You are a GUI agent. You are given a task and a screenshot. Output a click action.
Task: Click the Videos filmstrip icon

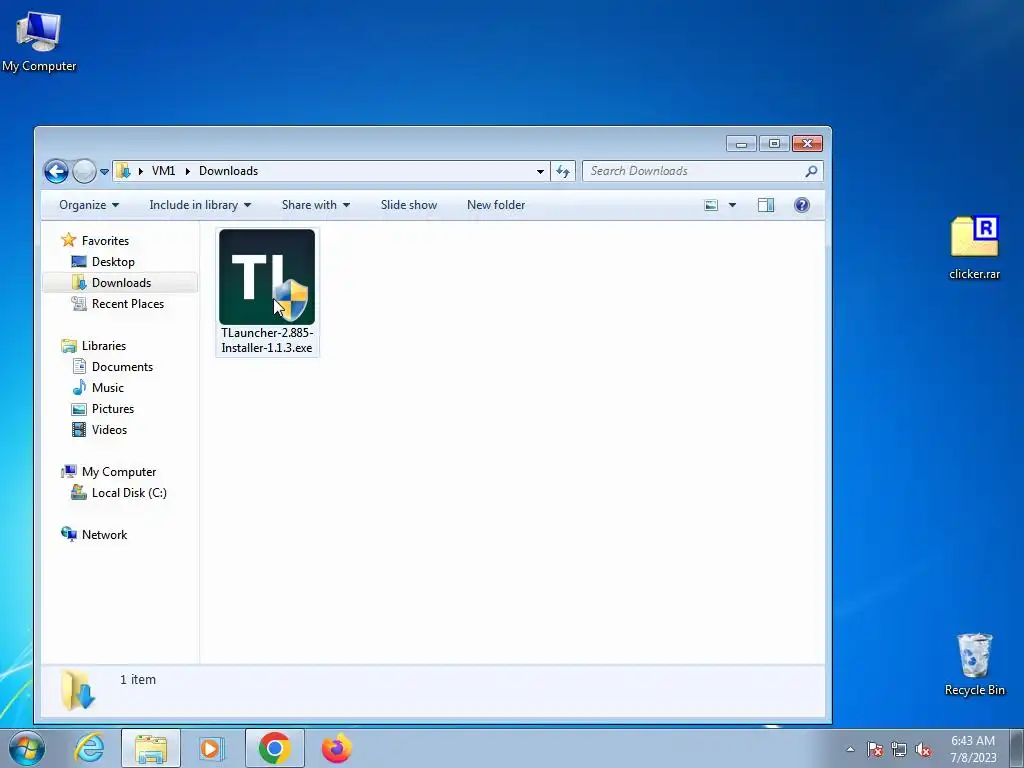[79, 430]
